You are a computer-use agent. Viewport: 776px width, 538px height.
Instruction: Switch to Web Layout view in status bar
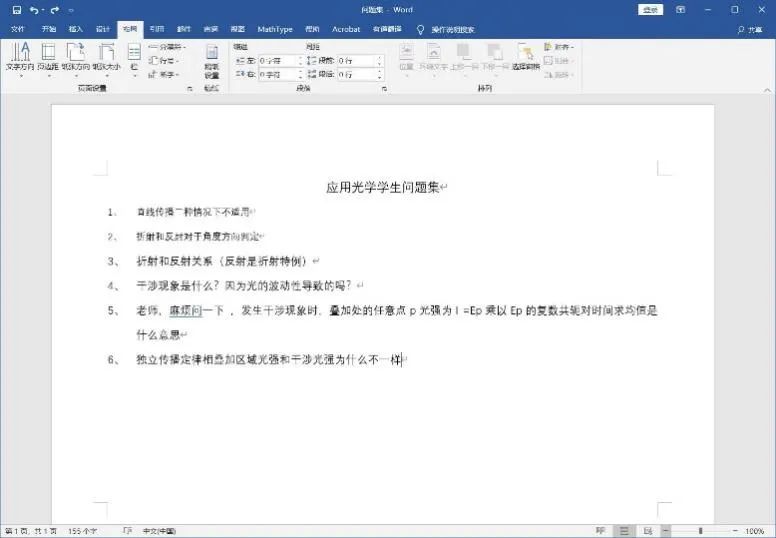(x=646, y=530)
